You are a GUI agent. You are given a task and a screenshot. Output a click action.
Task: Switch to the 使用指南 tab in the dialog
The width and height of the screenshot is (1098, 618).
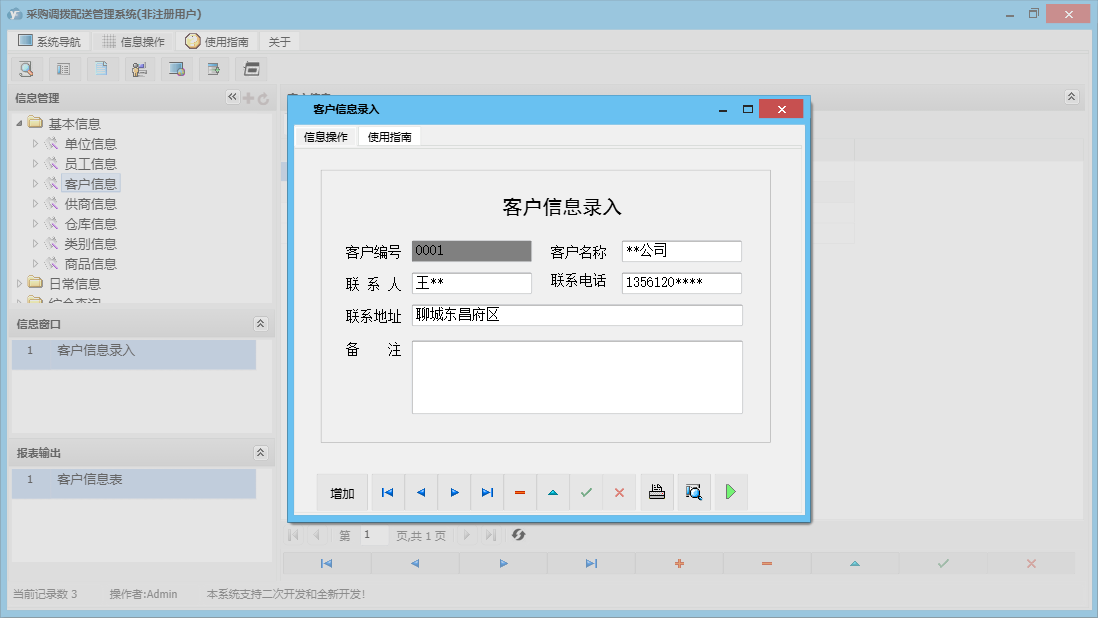coord(388,136)
